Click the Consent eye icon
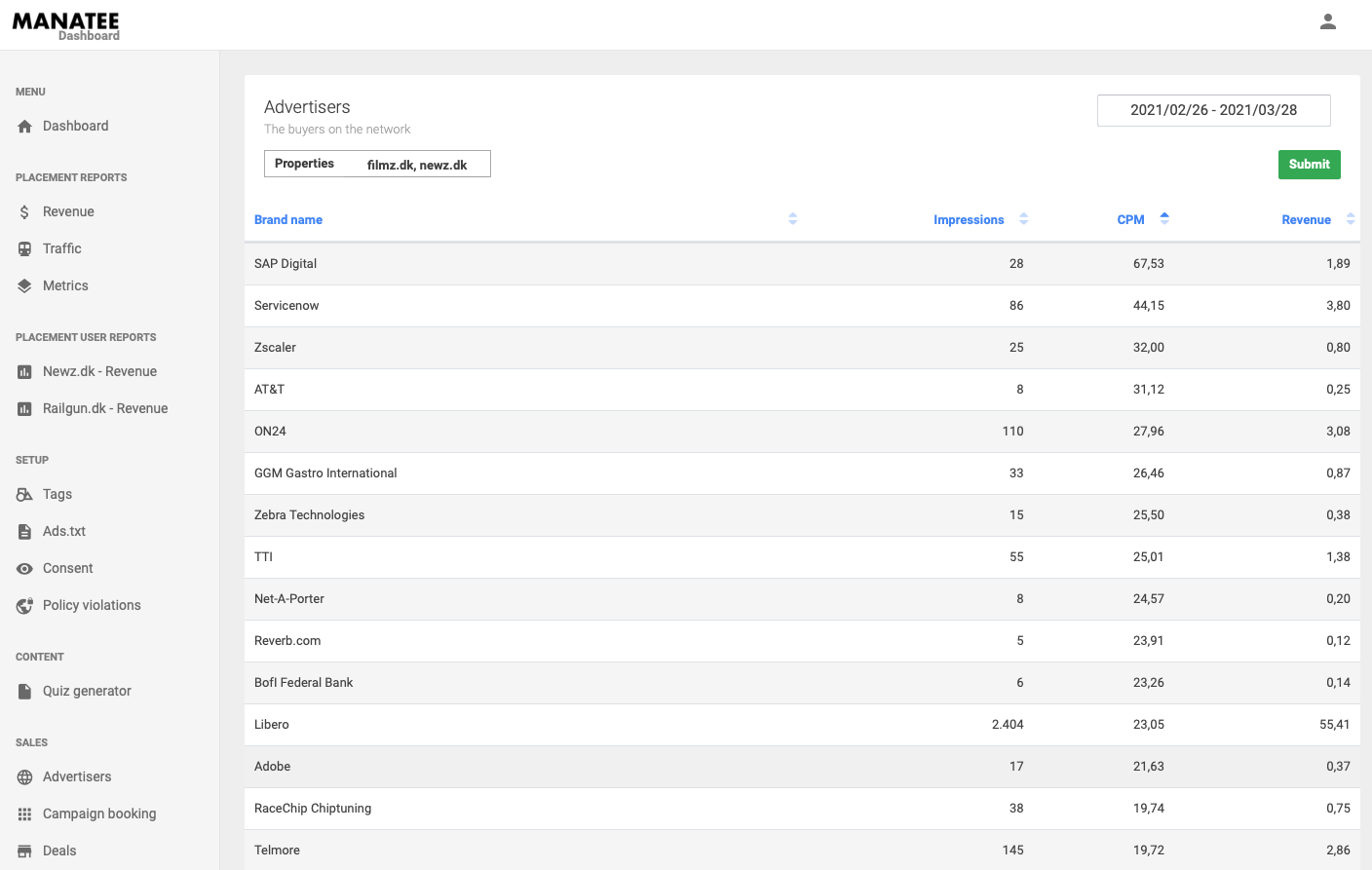Viewport: 1372px width, 870px height. coord(25,569)
